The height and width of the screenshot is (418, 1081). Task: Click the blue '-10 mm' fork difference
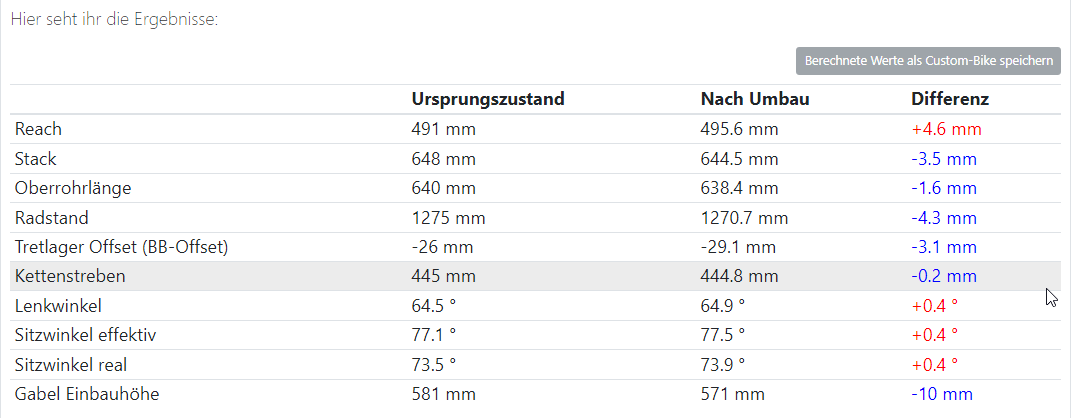pos(941,394)
